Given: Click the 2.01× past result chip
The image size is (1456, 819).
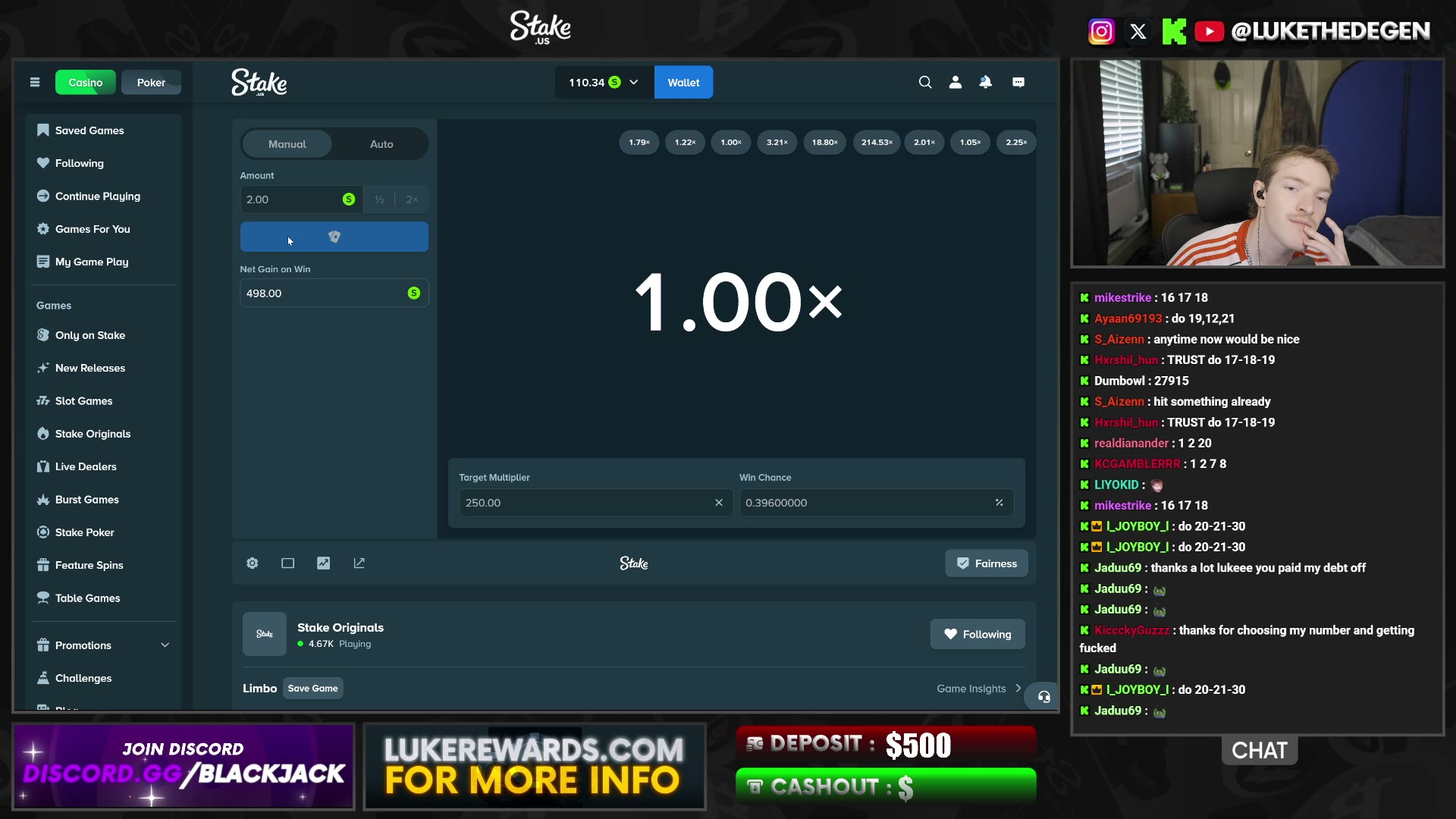Looking at the screenshot, I should (x=924, y=143).
